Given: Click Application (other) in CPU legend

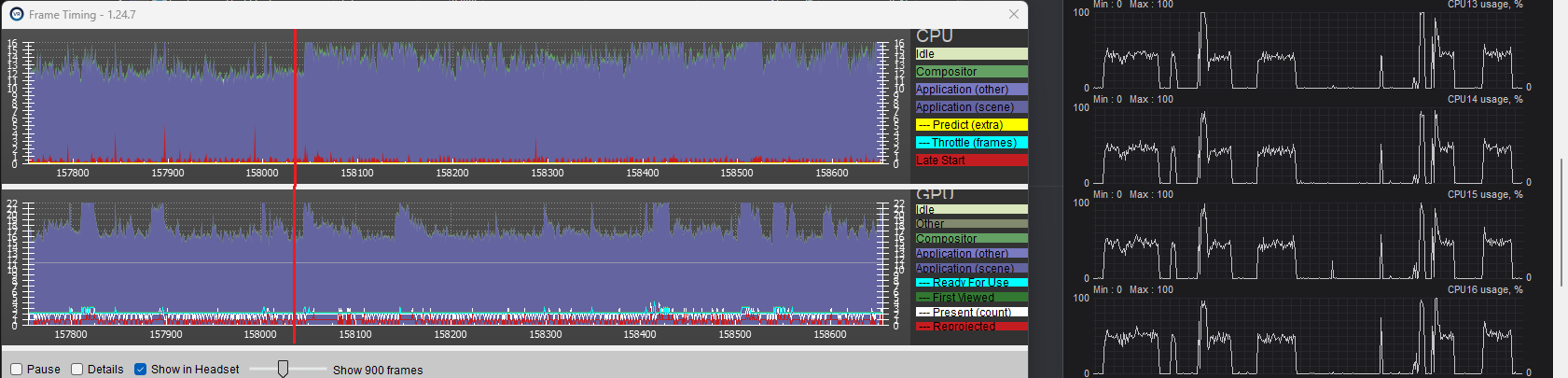Looking at the screenshot, I should pyautogui.click(x=971, y=90).
